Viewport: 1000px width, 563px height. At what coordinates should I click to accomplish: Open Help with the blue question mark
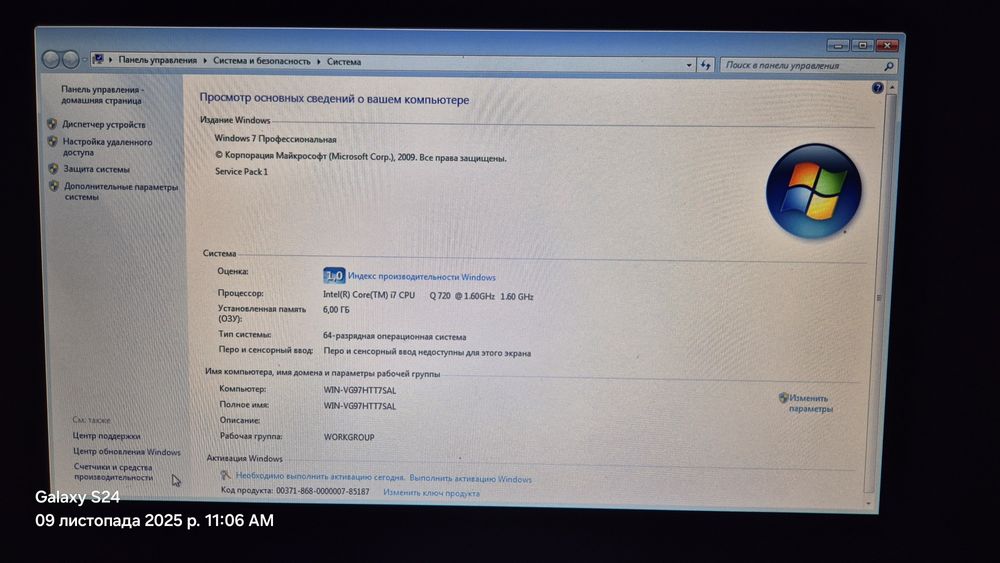pos(878,88)
